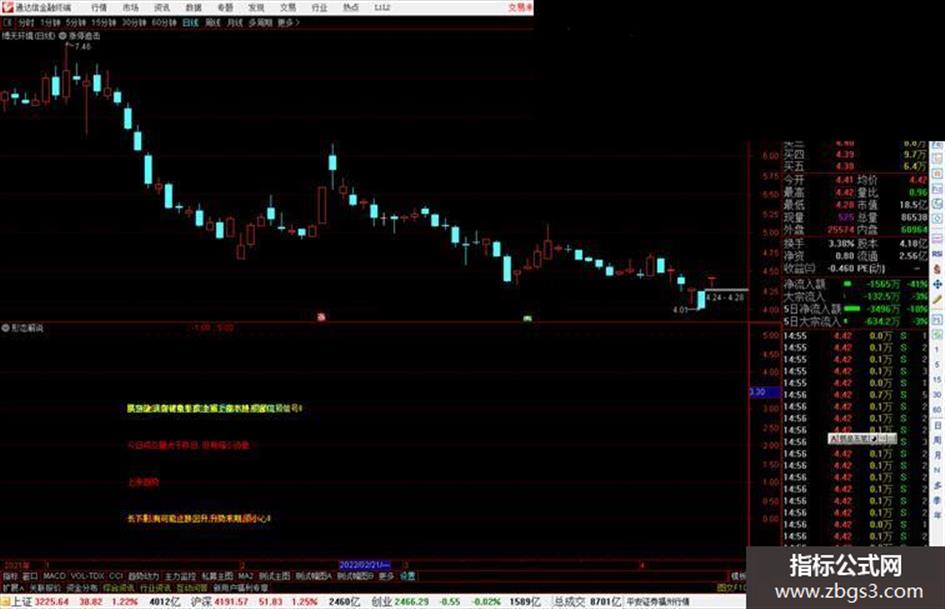Click the 形态解说 sub-indicator settings icon

pos(5,328)
